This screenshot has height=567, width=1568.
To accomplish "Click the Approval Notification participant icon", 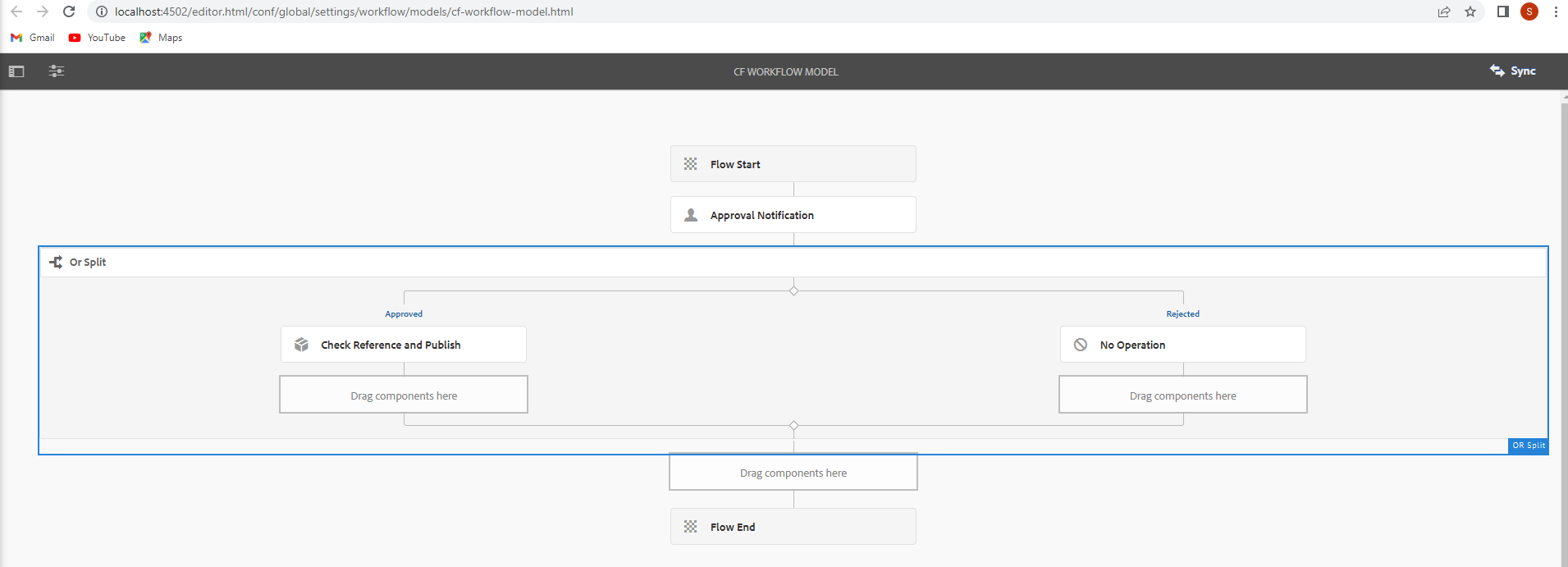I will (691, 215).
